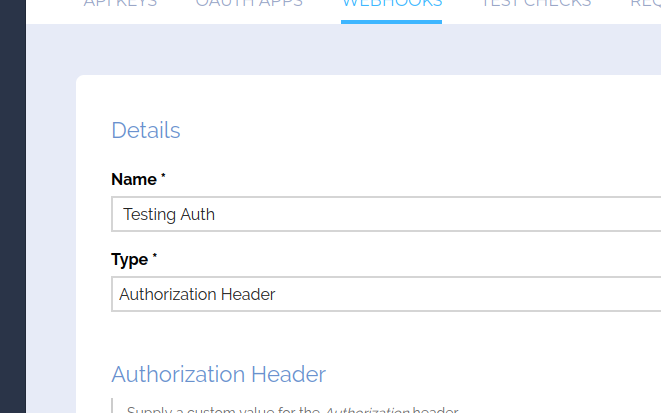Click the blue underline beneath Webhooks tab
Image resolution: width=661 pixels, height=413 pixels.
(x=391, y=21)
